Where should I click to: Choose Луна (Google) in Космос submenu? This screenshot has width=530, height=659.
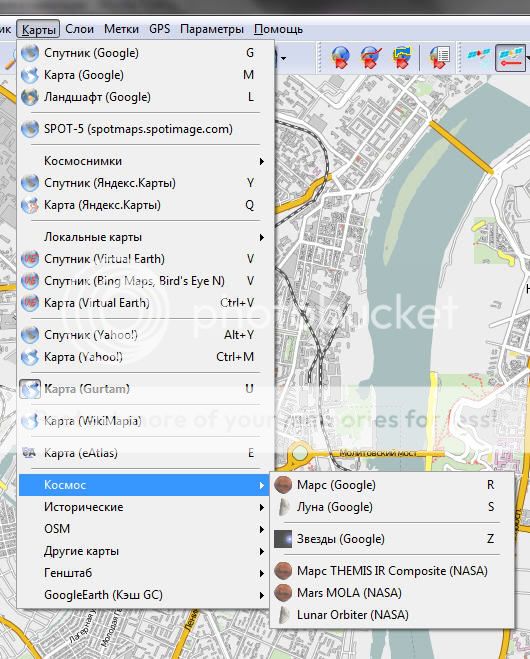click(x=392, y=507)
